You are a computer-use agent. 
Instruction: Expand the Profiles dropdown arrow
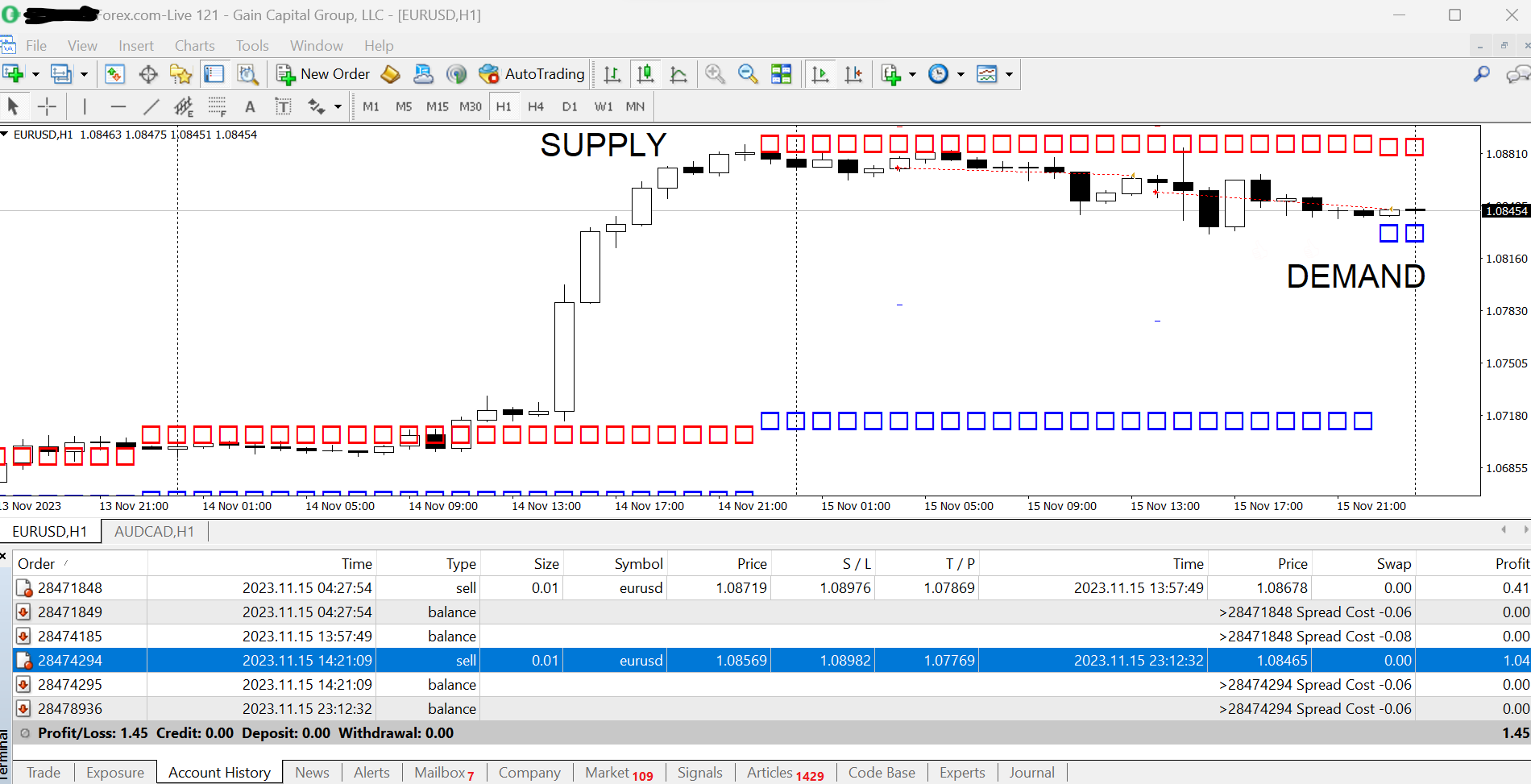[84, 74]
